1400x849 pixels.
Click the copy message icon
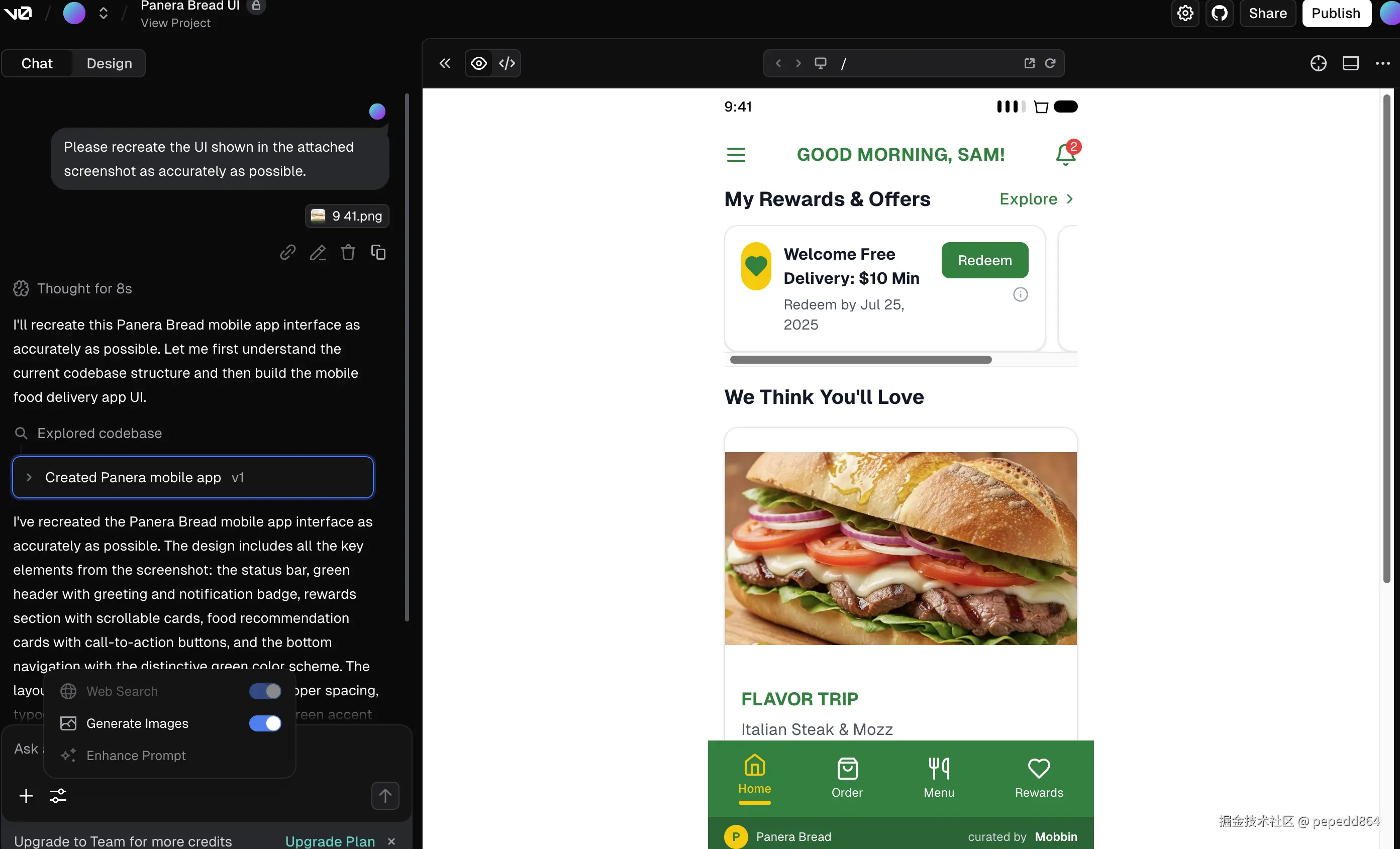tap(378, 252)
